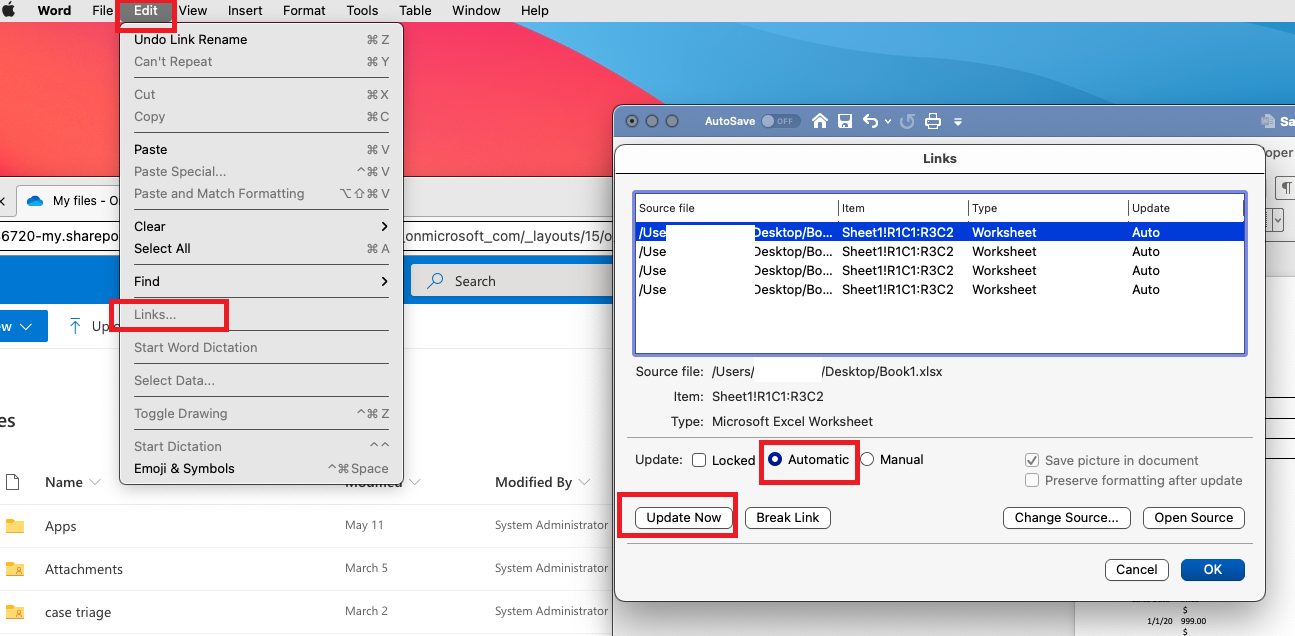The height and width of the screenshot is (636, 1295).
Task: Open the Table menu
Action: 415,10
